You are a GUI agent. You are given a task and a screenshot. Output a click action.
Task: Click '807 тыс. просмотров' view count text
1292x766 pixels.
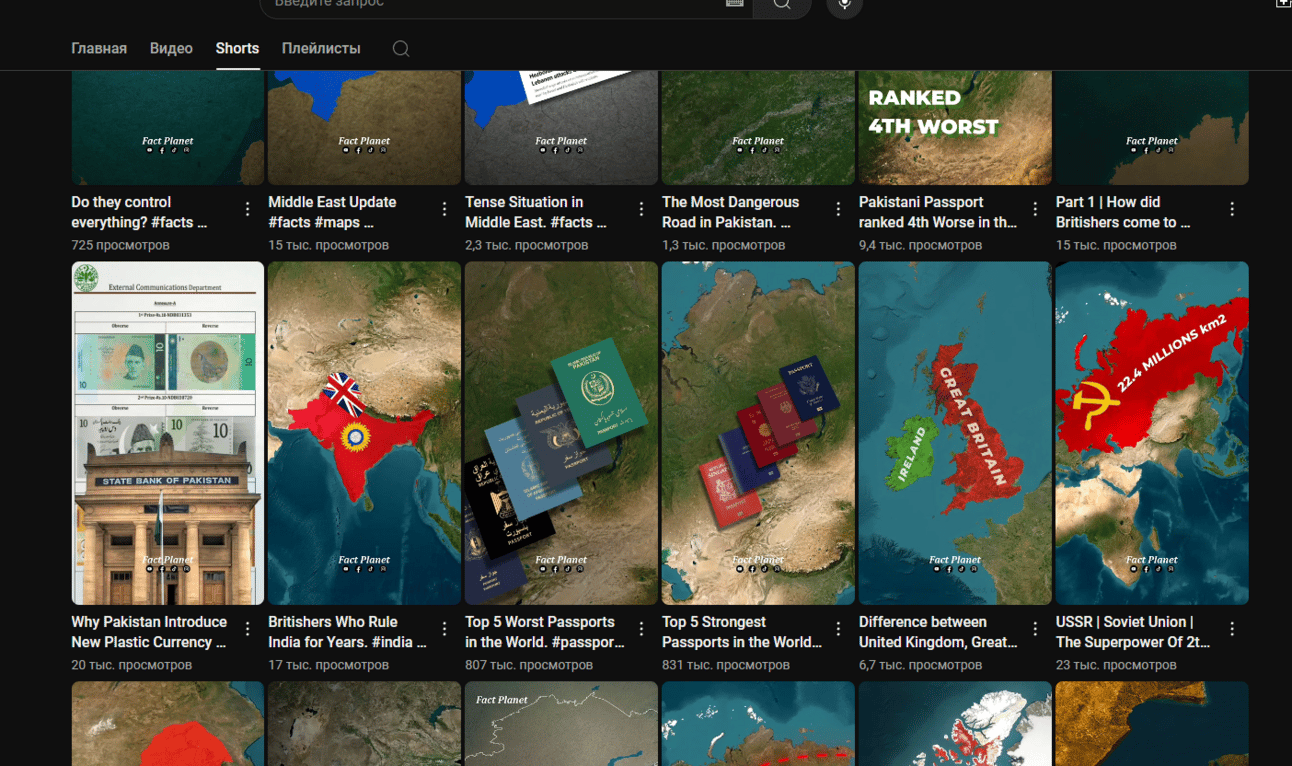click(x=529, y=665)
